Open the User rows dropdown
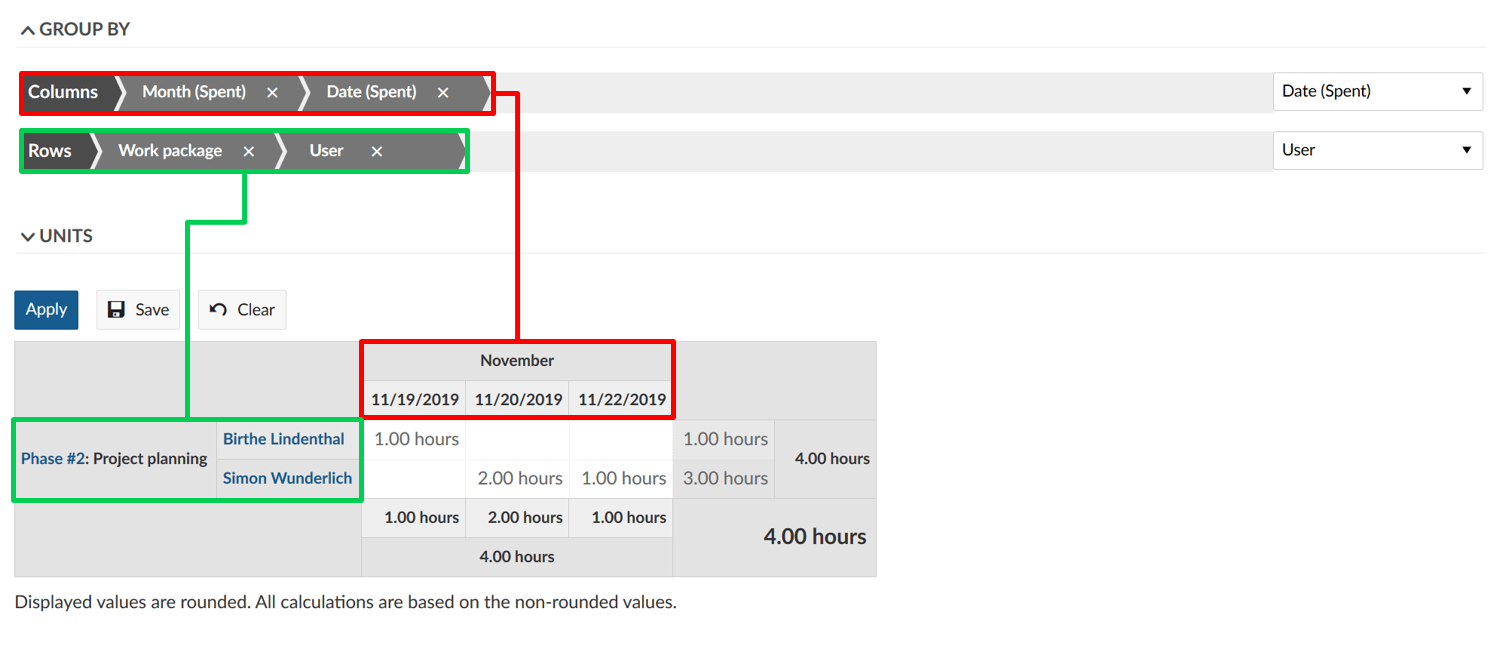 pos(1377,150)
